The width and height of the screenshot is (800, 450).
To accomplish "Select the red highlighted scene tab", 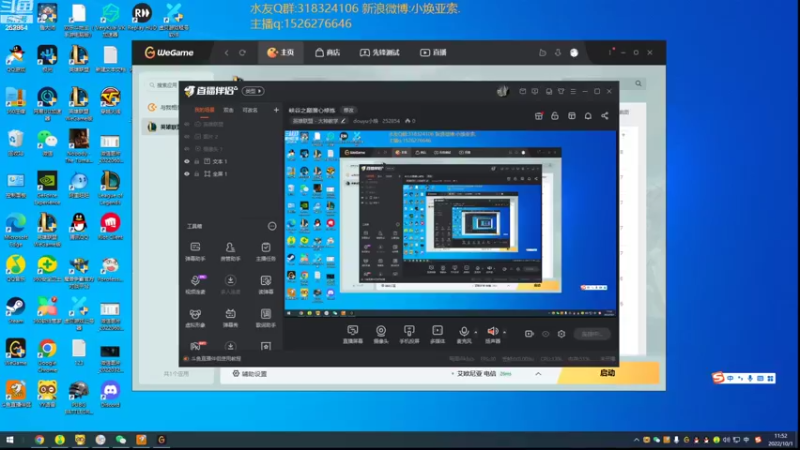I will 204,110.
